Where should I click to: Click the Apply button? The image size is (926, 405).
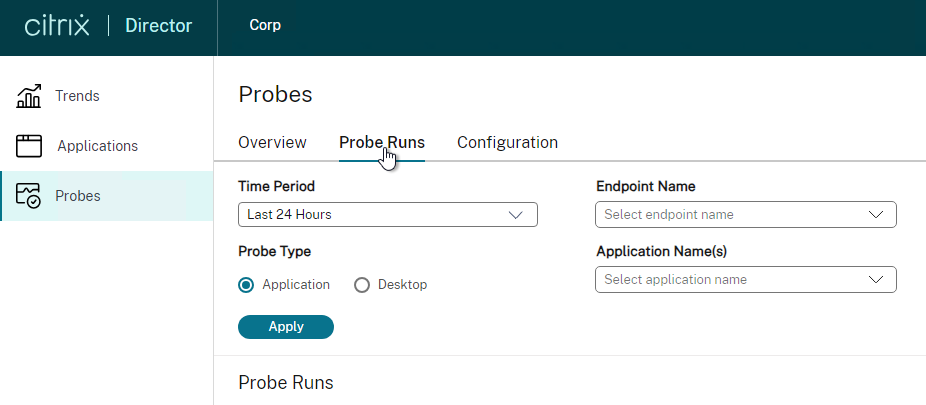286,327
